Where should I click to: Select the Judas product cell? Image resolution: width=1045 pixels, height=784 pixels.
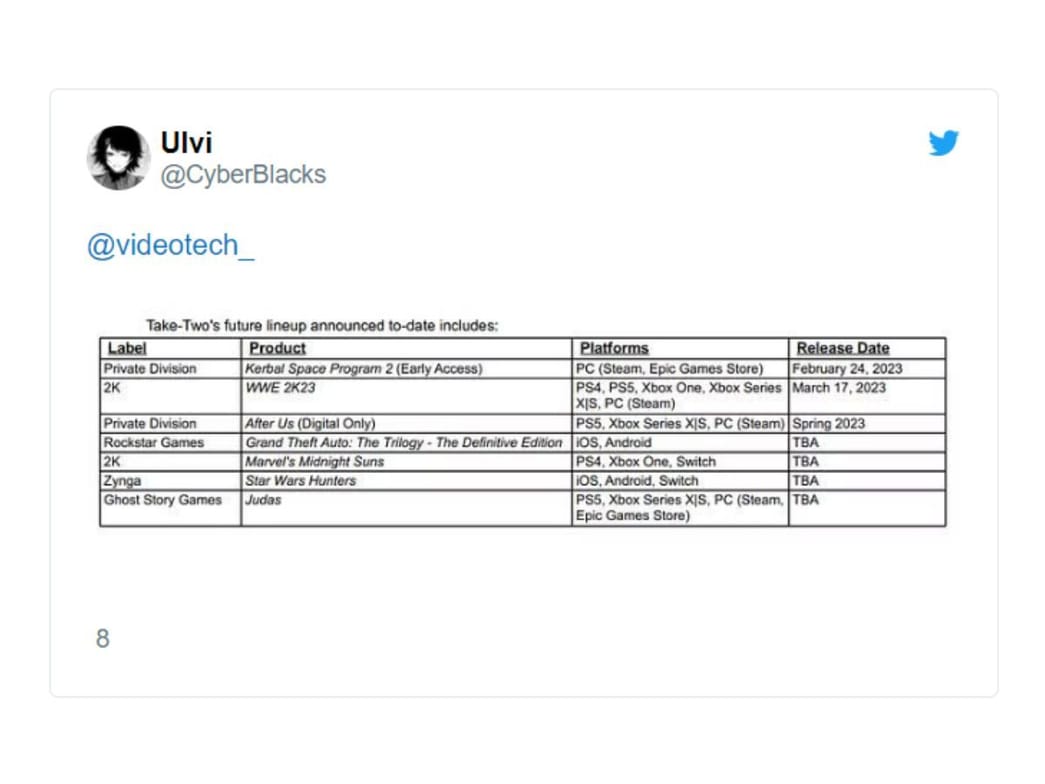pyautogui.click(x=263, y=500)
